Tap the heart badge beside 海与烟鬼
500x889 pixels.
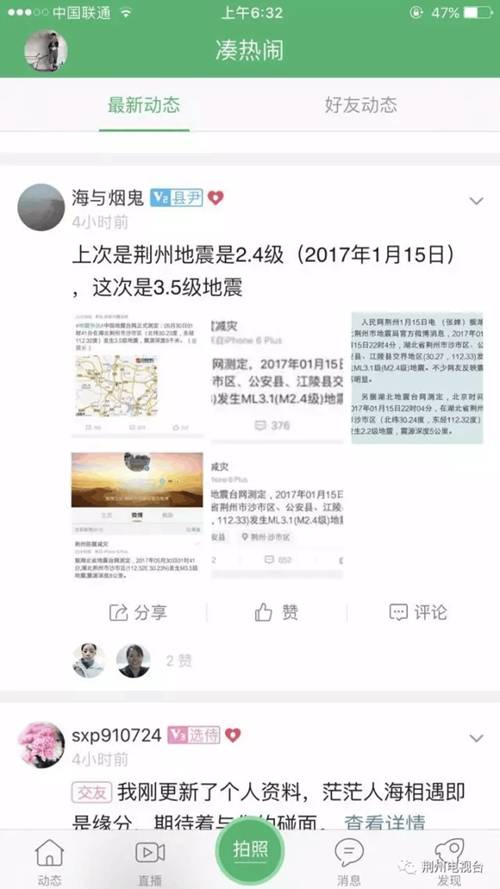[215, 198]
